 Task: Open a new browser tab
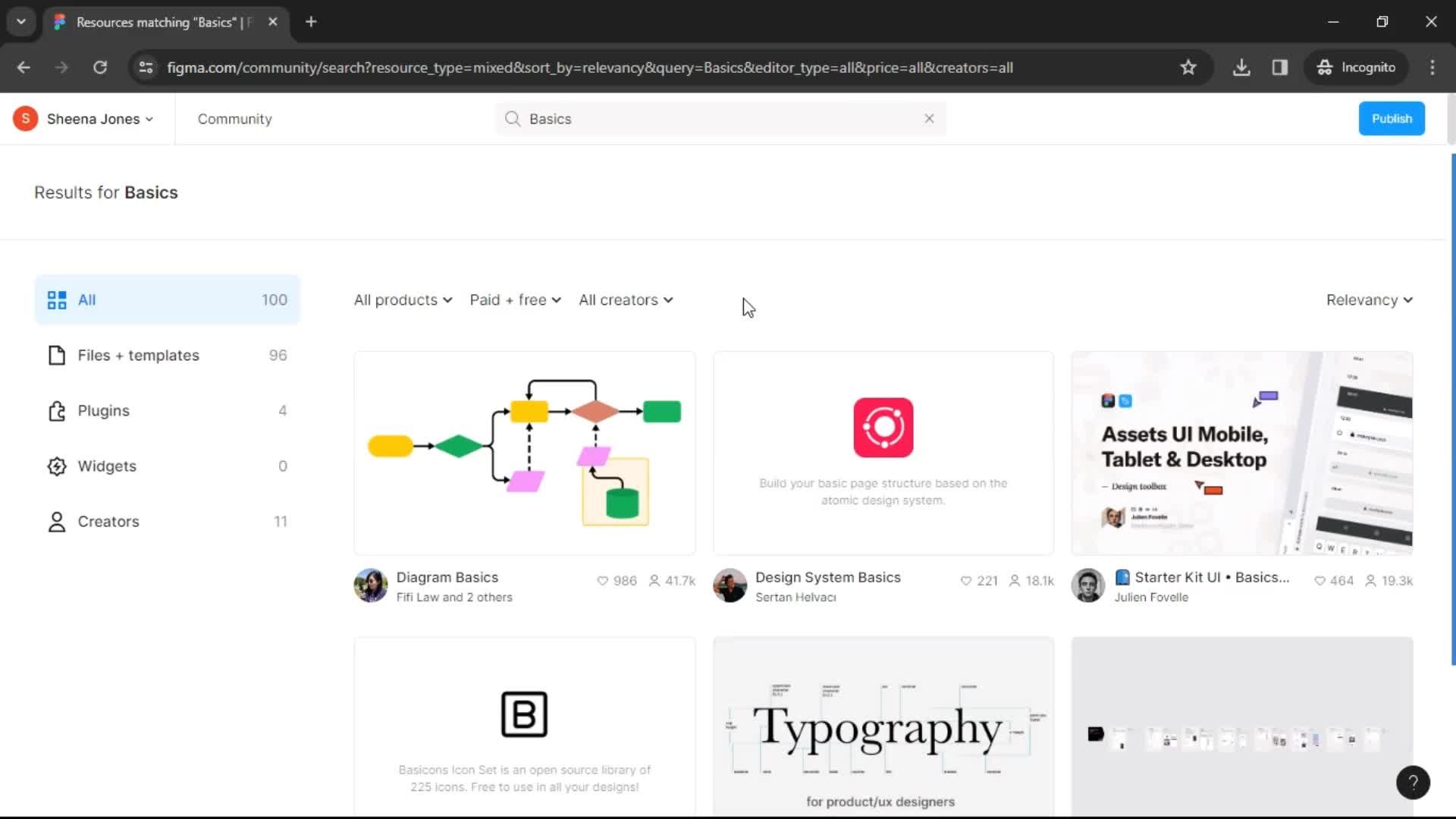tap(311, 22)
